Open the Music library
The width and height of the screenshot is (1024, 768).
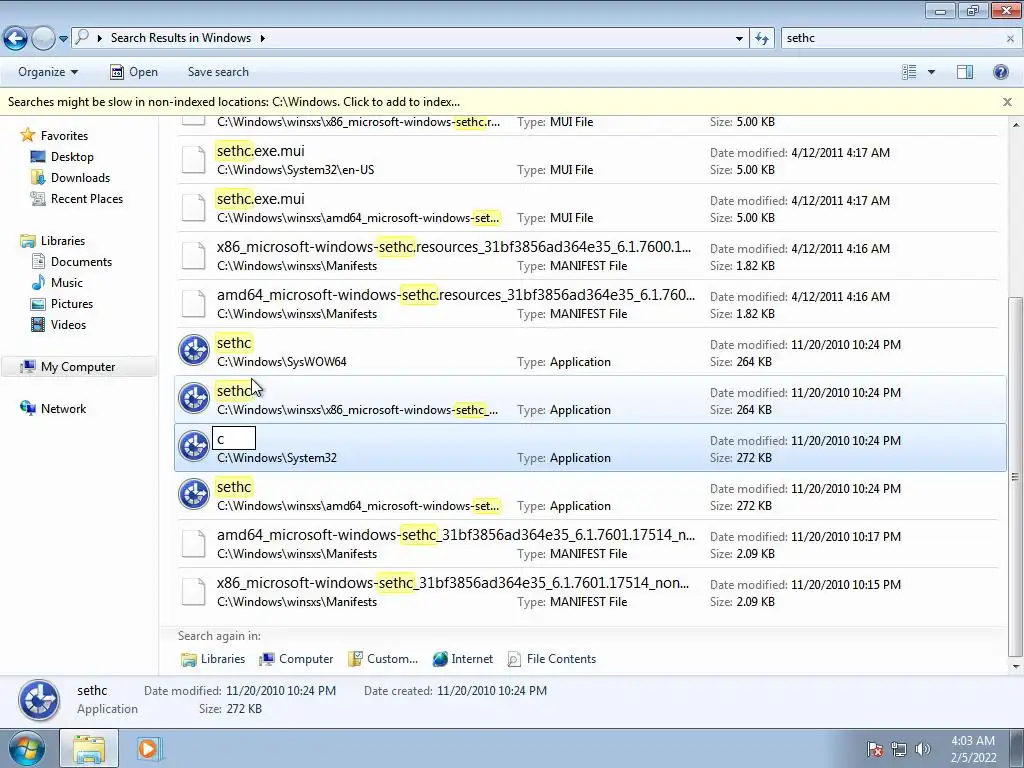[x=67, y=283]
